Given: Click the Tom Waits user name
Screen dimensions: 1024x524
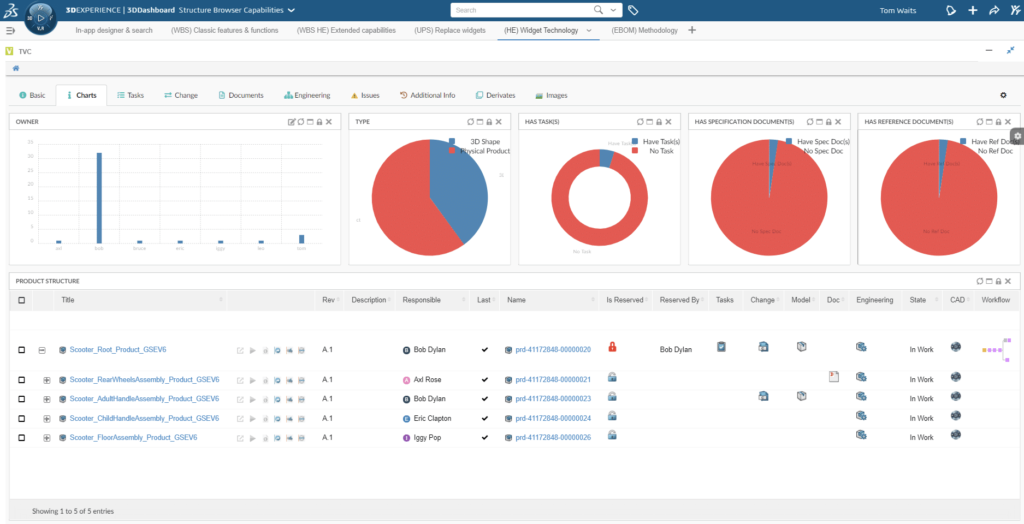Looking at the screenshot, I should click(898, 10).
